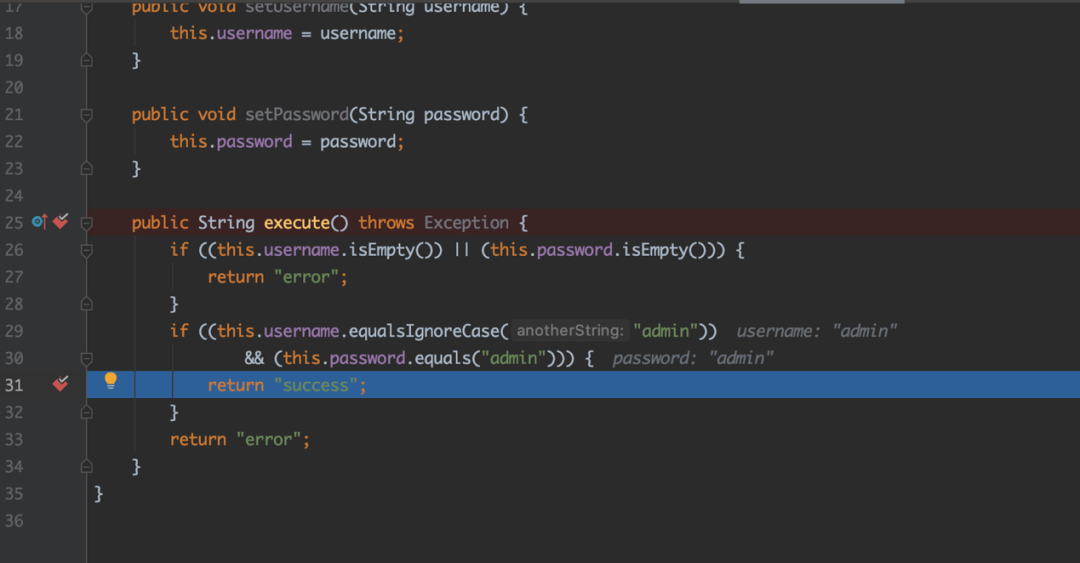1080x563 pixels.
Task: Click the String return type on line 25
Action: click(x=226, y=223)
